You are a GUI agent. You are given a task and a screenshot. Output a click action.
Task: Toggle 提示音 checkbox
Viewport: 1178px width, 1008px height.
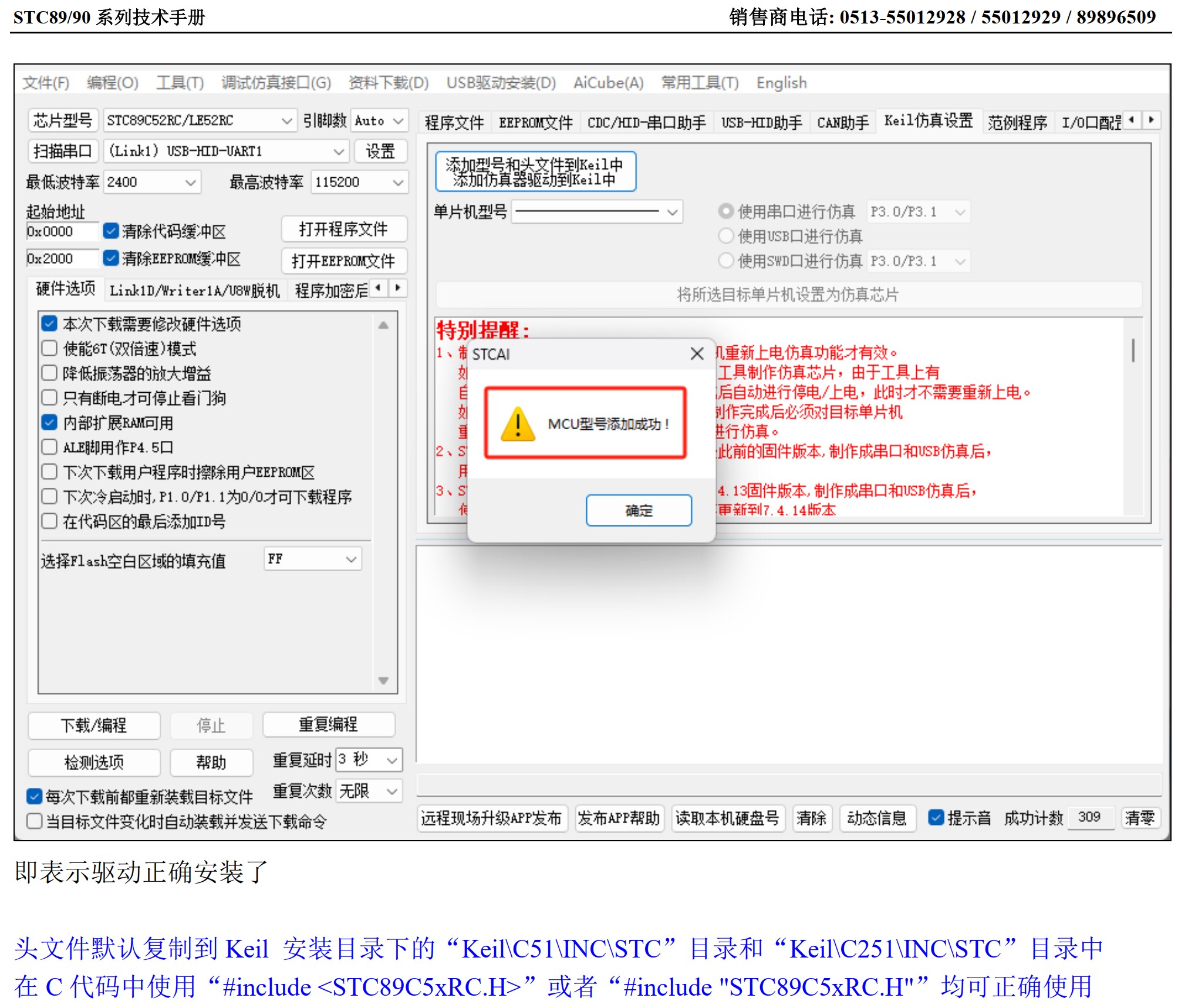tap(936, 817)
